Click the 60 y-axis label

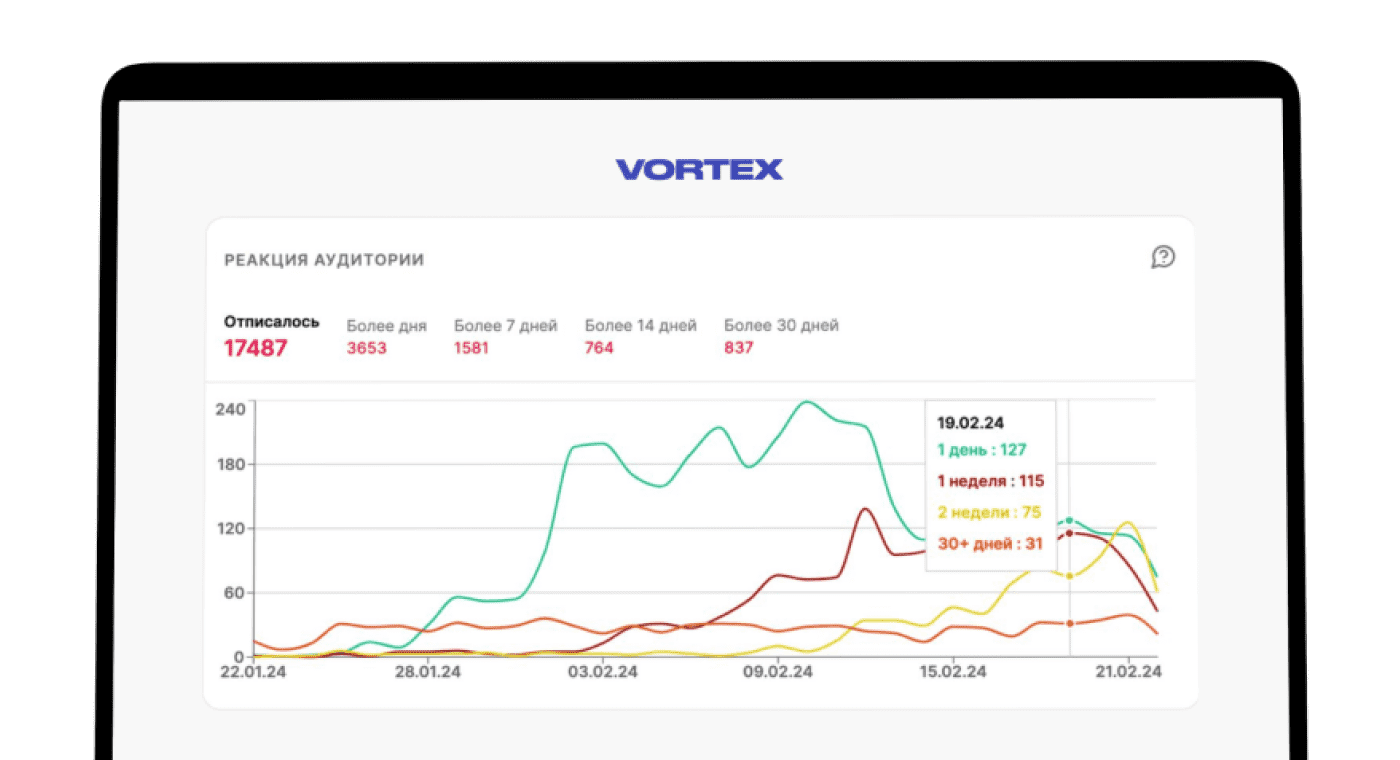point(236,593)
